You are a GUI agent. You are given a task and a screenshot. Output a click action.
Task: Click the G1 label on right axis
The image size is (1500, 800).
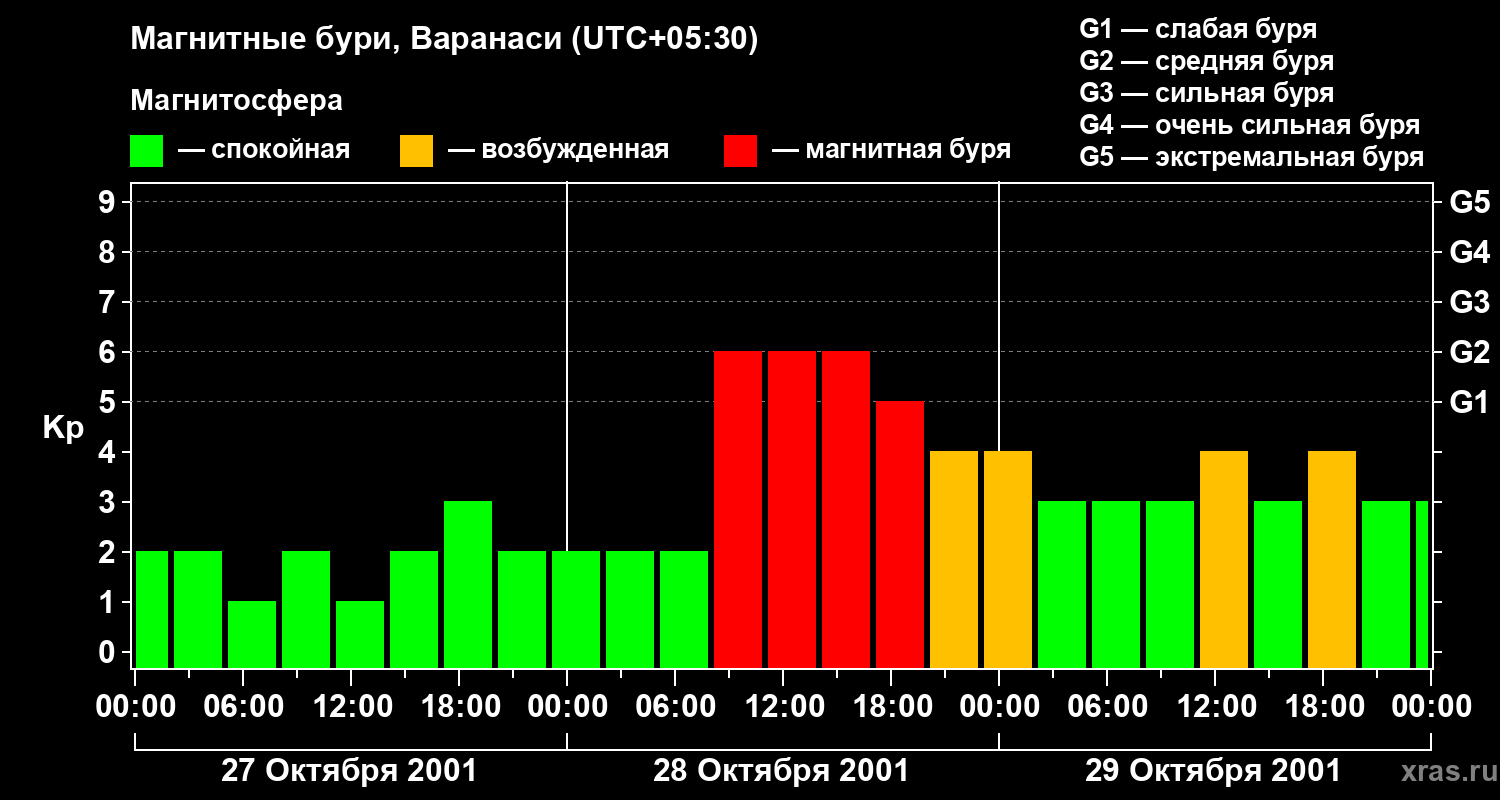pyautogui.click(x=1469, y=402)
